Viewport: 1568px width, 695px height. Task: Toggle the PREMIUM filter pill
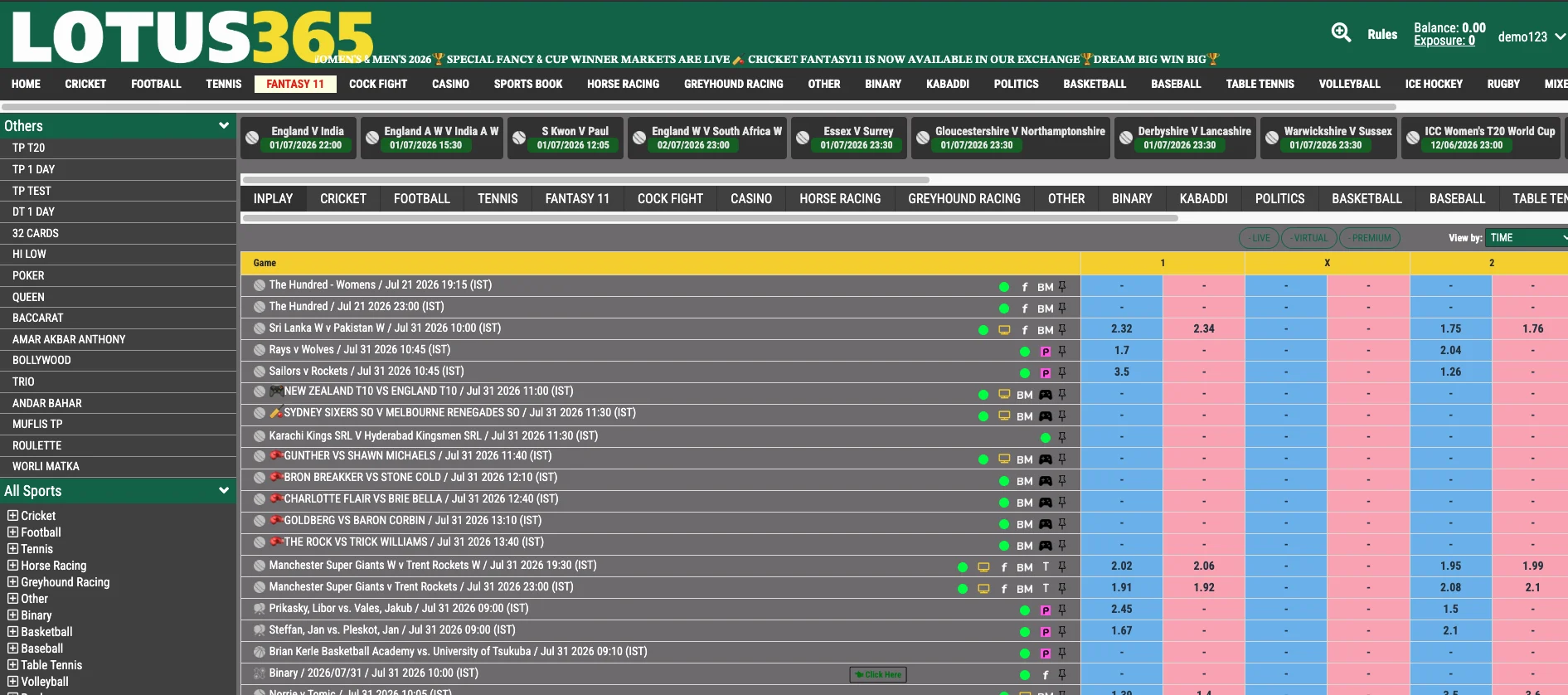coord(1370,238)
